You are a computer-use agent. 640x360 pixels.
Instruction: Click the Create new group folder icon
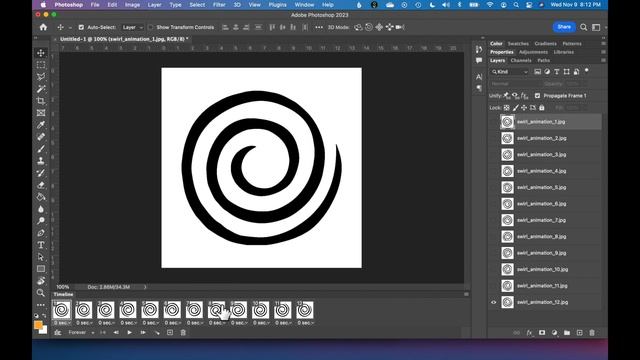[567, 333]
